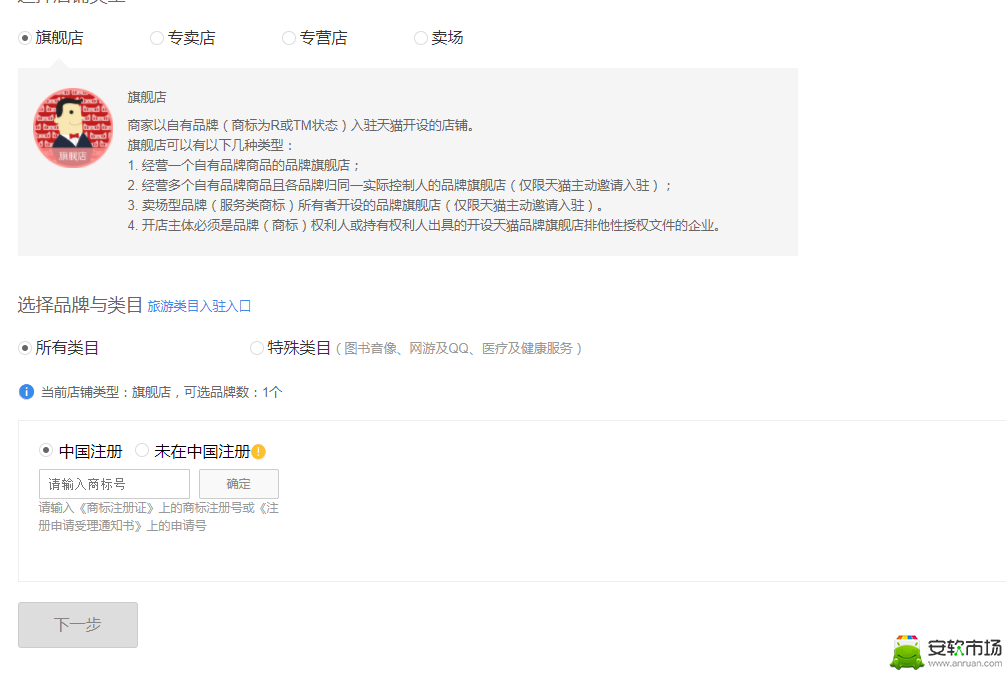Image resolution: width=1006 pixels, height=674 pixels.
Task: Enable the 所有类目 category option
Action: 25,348
